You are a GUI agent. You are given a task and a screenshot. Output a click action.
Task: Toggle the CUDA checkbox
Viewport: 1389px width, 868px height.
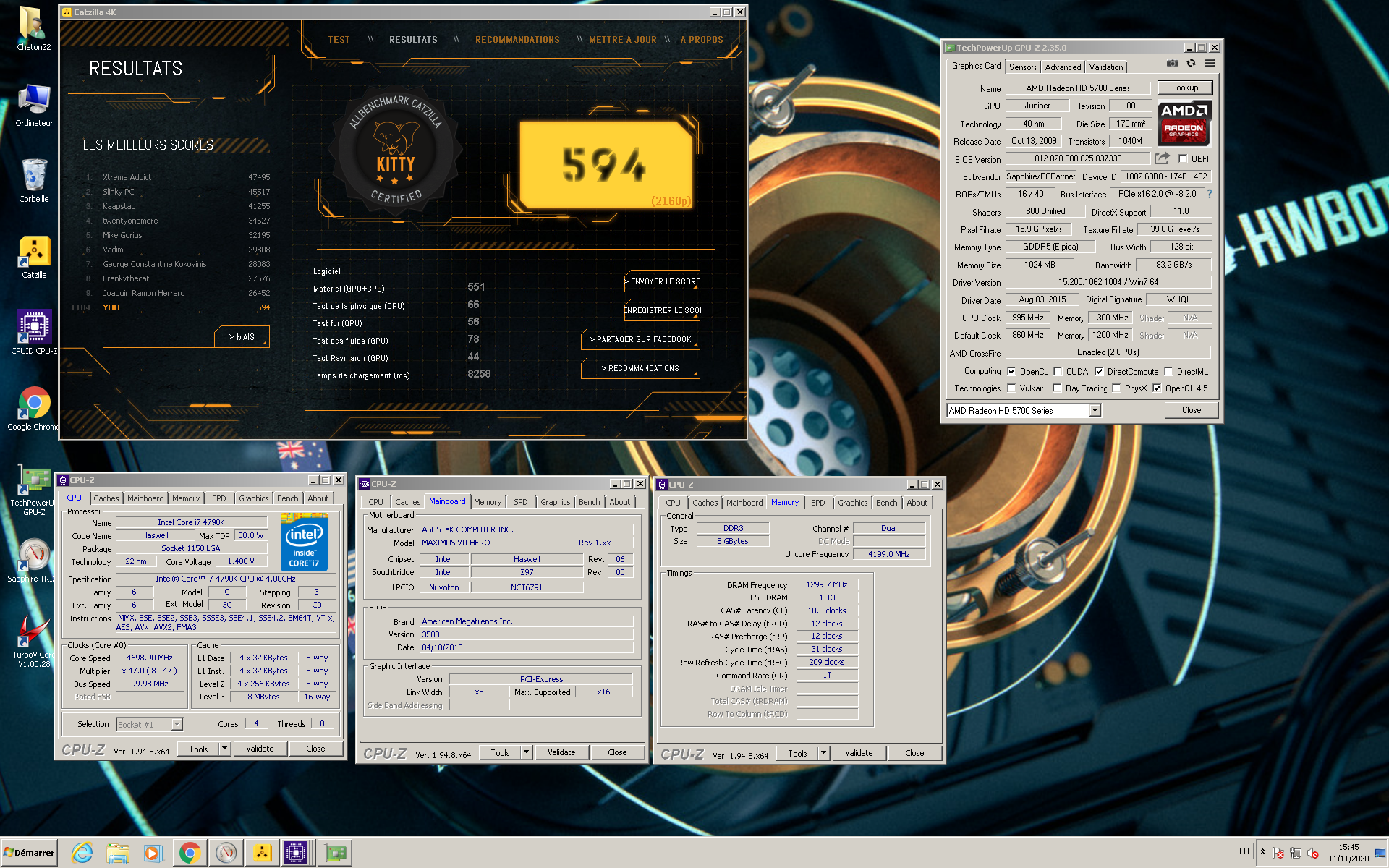click(1058, 371)
